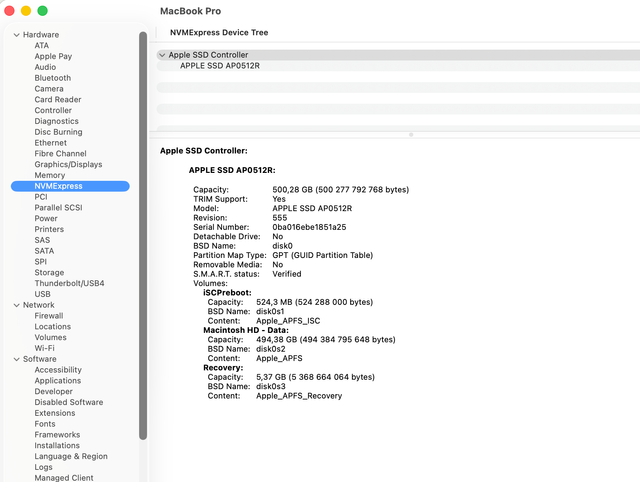Select SAS in the sidebar
This screenshot has height=482, width=640.
point(42,240)
